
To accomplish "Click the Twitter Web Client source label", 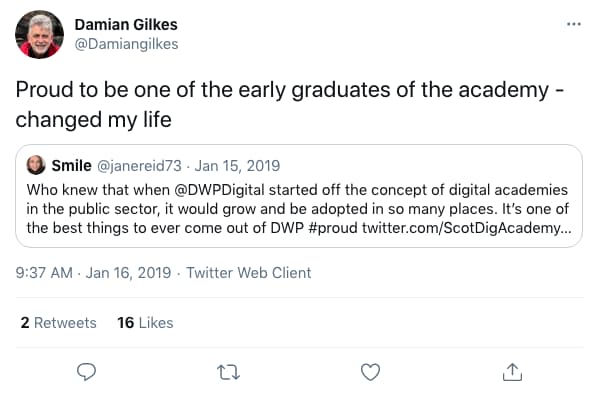I will point(249,273).
